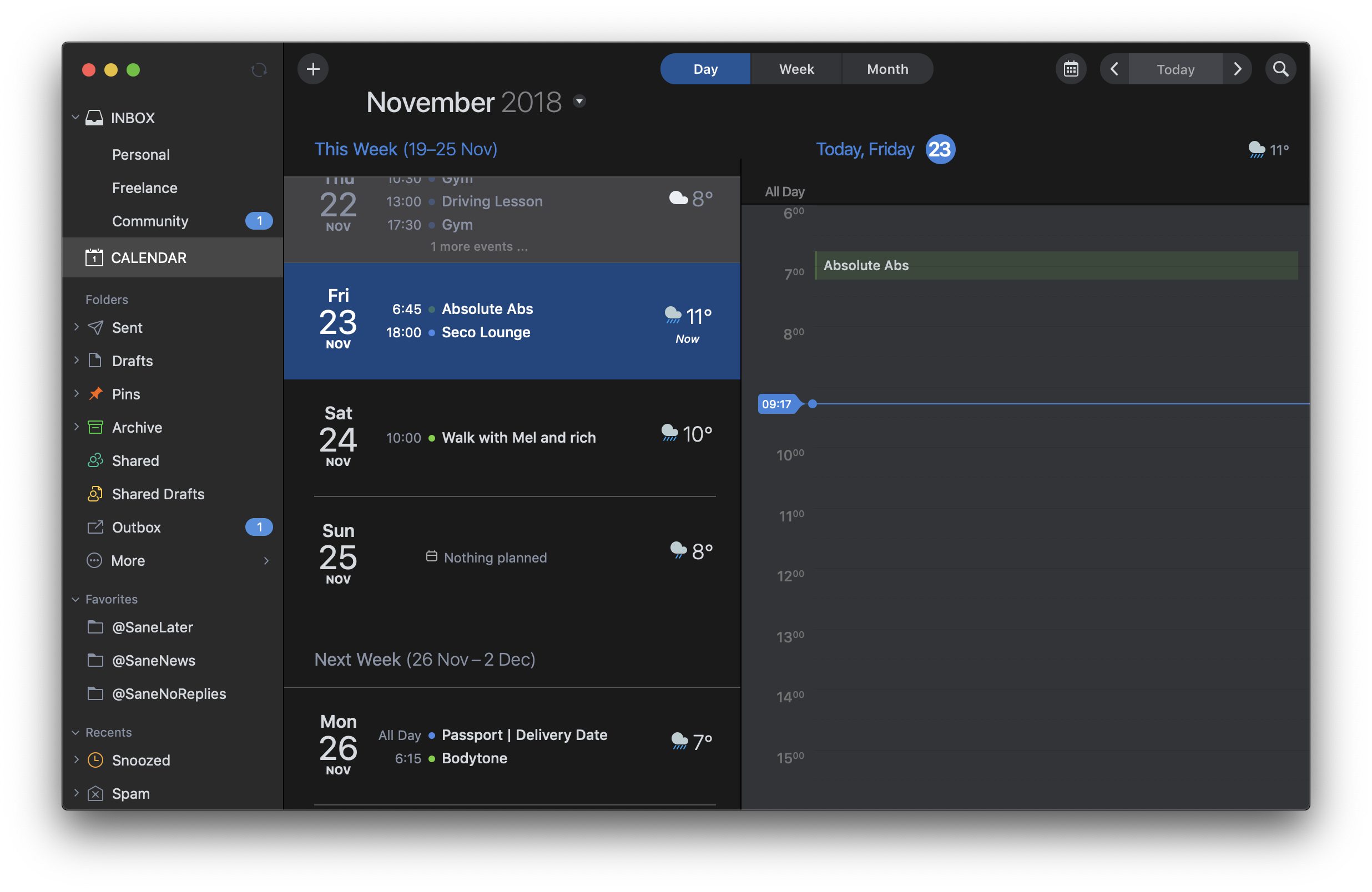Image resolution: width=1372 pixels, height=892 pixels.
Task: Click Friday 23 rain weather icon
Action: click(x=673, y=315)
